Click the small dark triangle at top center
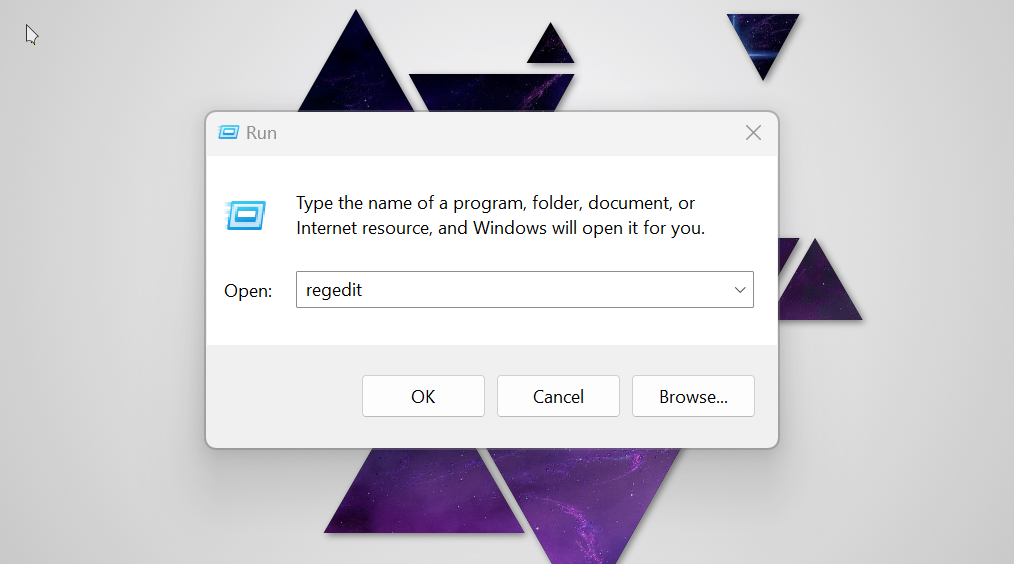1014x564 pixels. coord(550,47)
